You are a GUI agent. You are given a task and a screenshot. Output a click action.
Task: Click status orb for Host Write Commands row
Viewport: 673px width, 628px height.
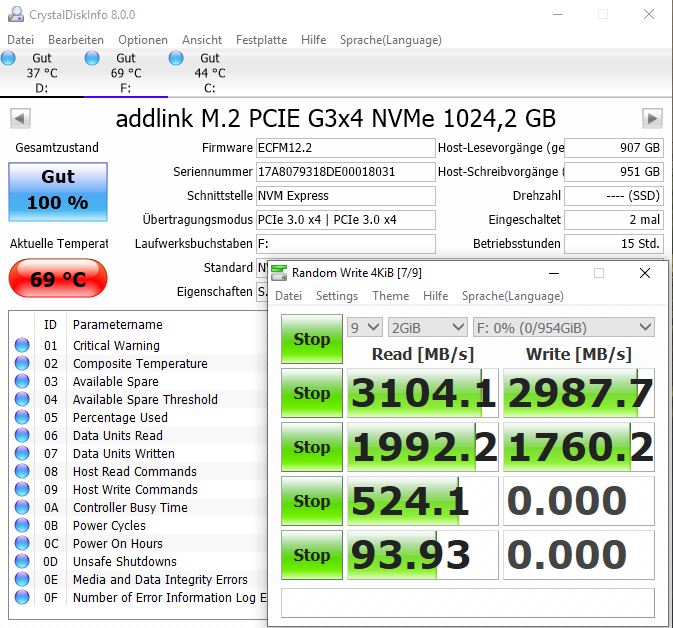click(x=22, y=489)
